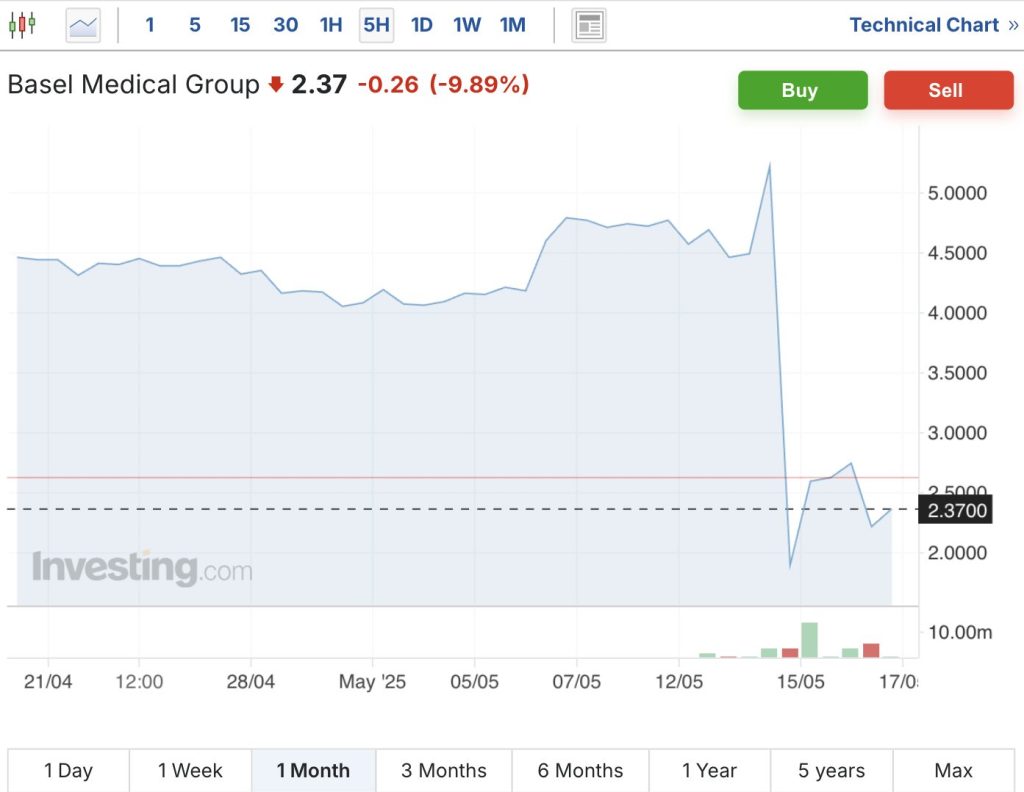Select the 30-minute timeframe
Image resolution: width=1024 pixels, height=792 pixels.
click(285, 24)
